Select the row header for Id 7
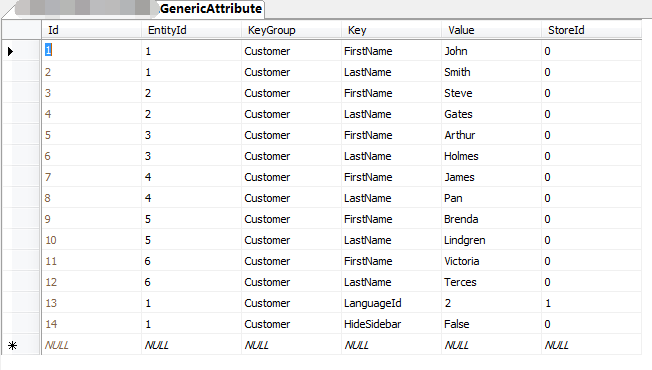Screen dimensions: 652x370 (x=22, y=177)
